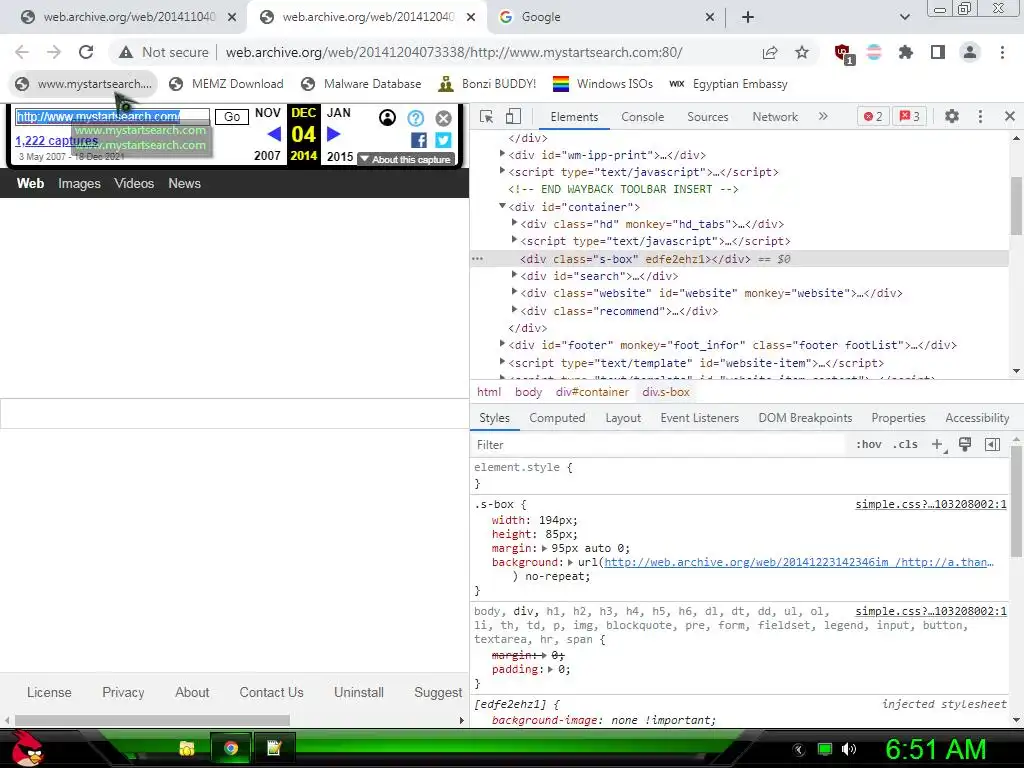Screen dimensions: 1024x768
Task: Click the Wayback user account icon
Action: (x=387, y=118)
